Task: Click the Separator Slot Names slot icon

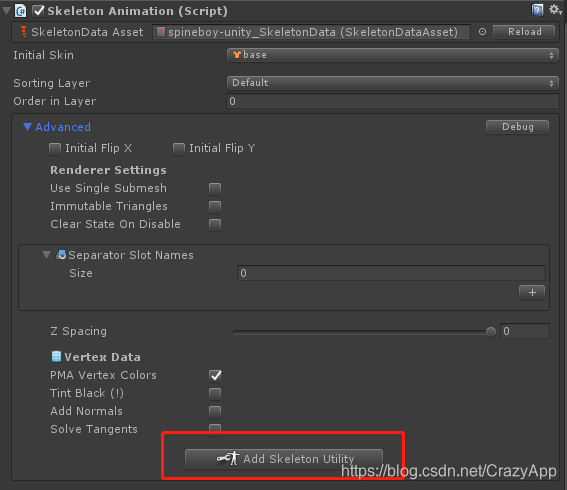Action: click(61, 255)
